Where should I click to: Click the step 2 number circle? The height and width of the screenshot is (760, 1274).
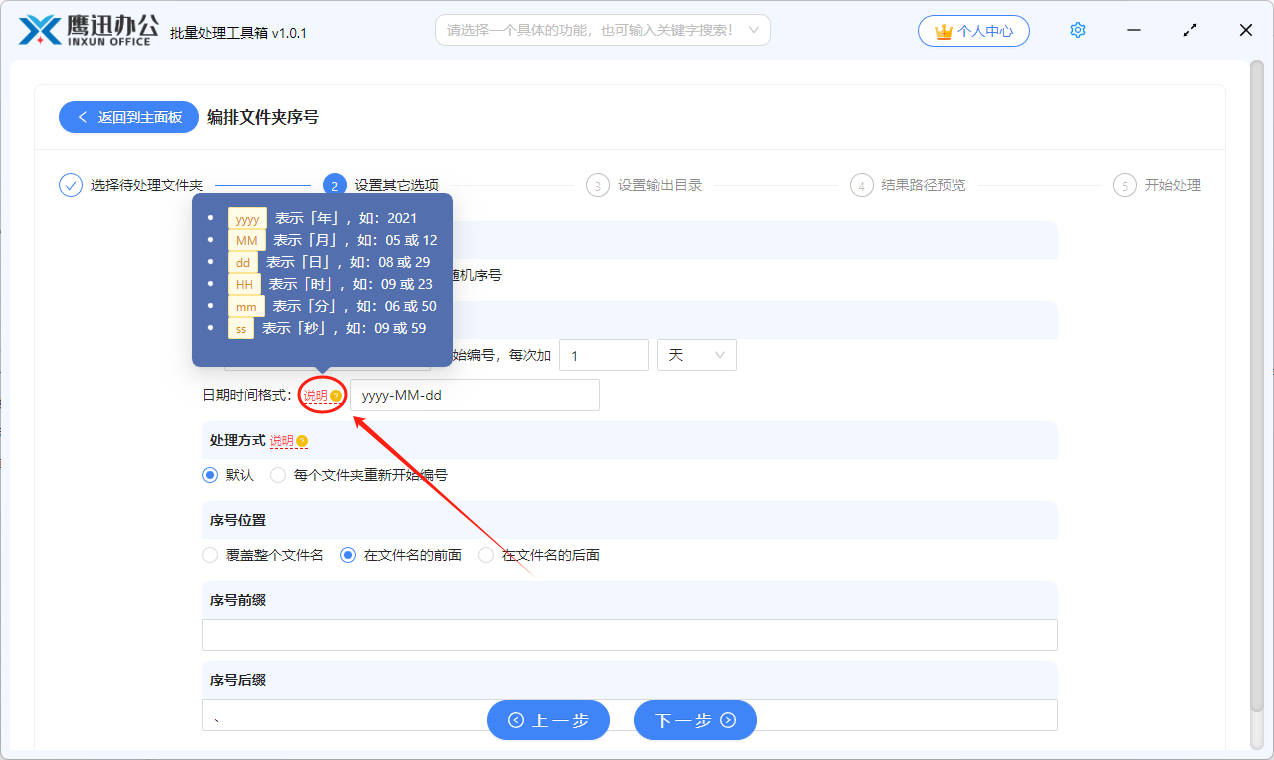[x=335, y=185]
